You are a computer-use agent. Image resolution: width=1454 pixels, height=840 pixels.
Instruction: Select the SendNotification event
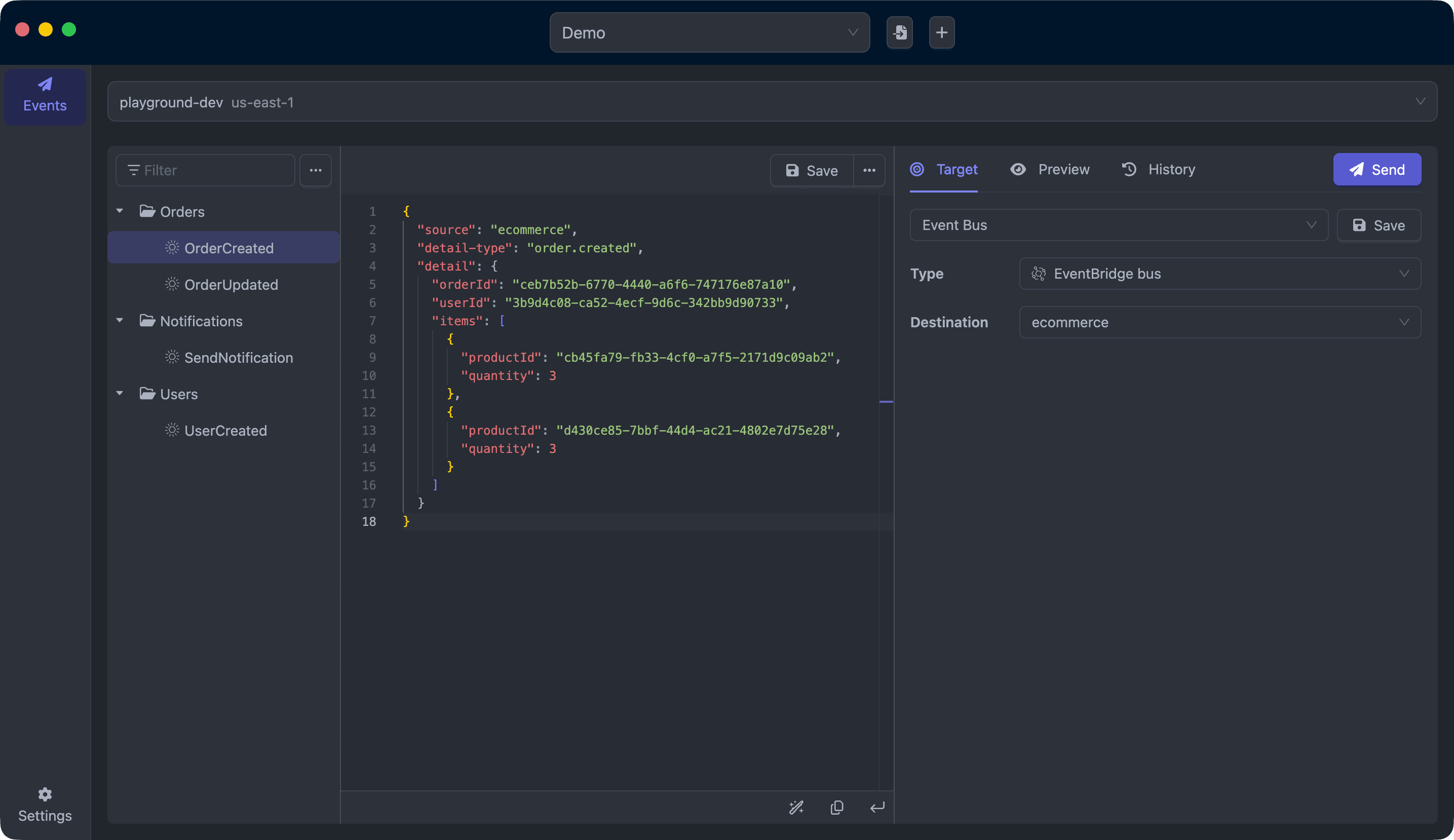(x=224, y=357)
